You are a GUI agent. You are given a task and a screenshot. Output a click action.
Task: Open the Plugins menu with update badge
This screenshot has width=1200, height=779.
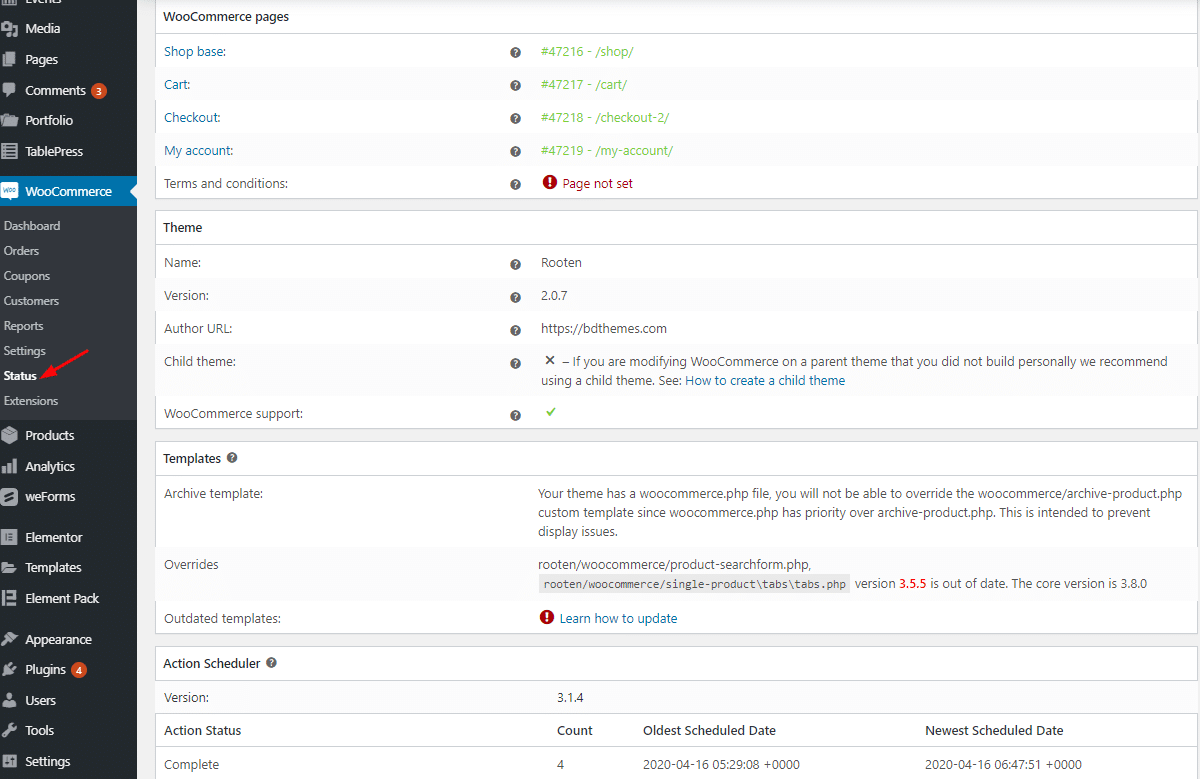[46, 670]
